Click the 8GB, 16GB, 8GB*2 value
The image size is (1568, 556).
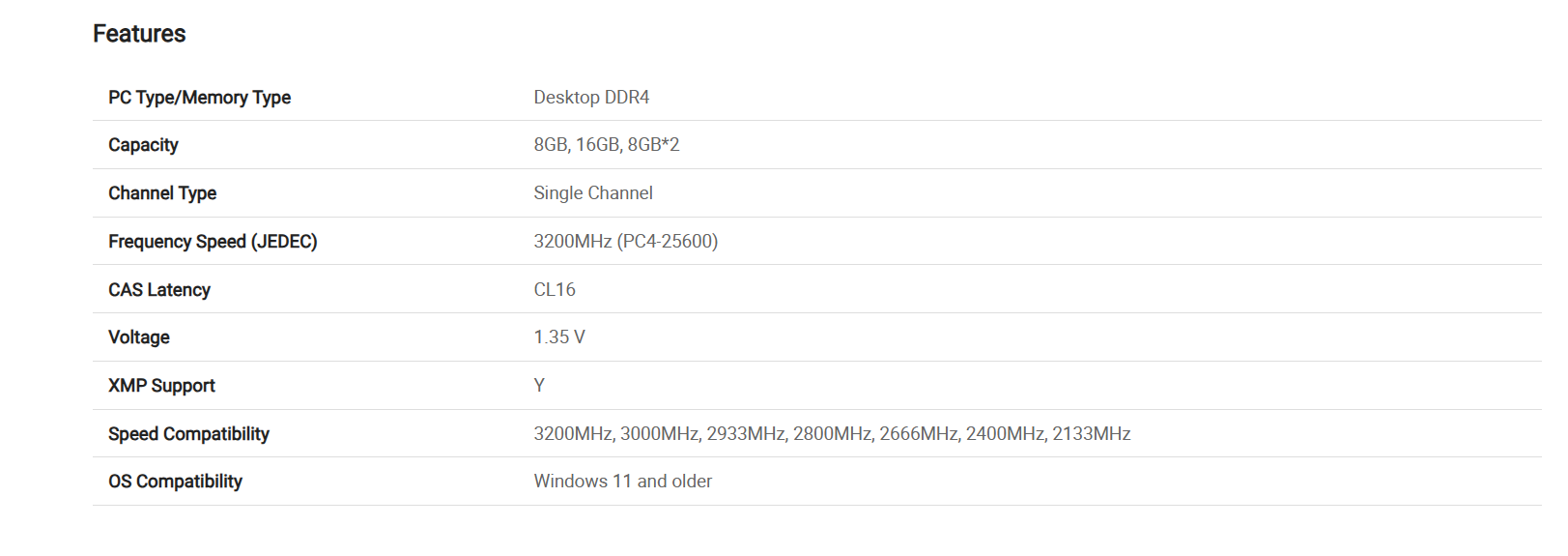[x=607, y=145]
